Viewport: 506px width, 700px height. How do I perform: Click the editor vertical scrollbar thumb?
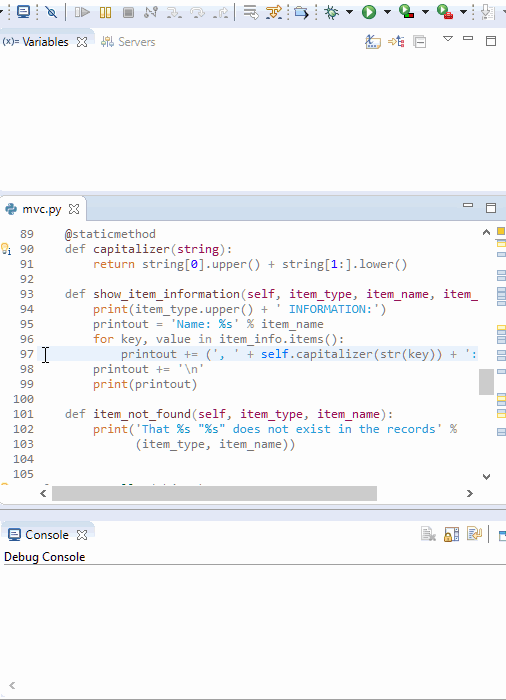tap(486, 382)
